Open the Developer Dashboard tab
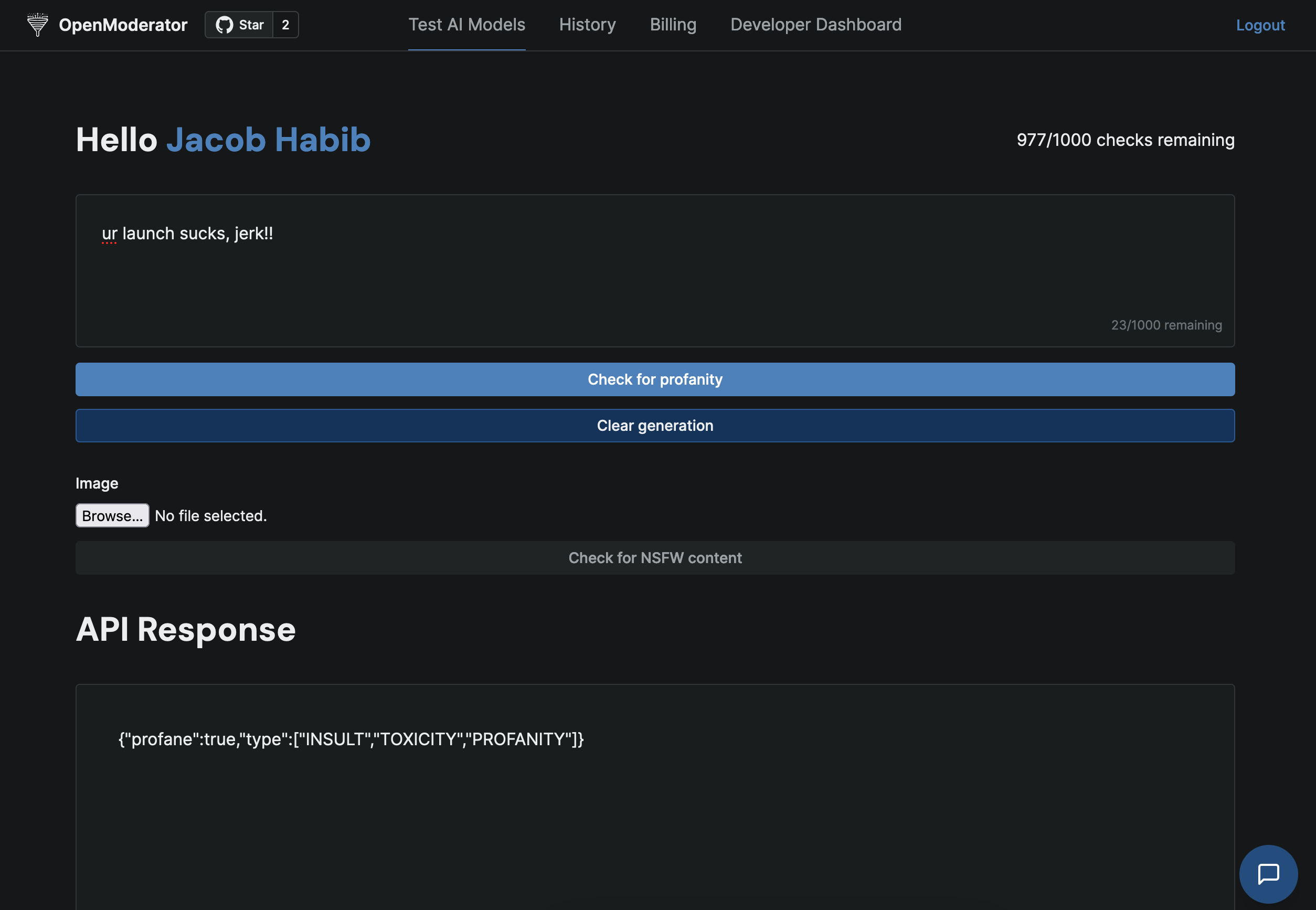 tap(815, 25)
